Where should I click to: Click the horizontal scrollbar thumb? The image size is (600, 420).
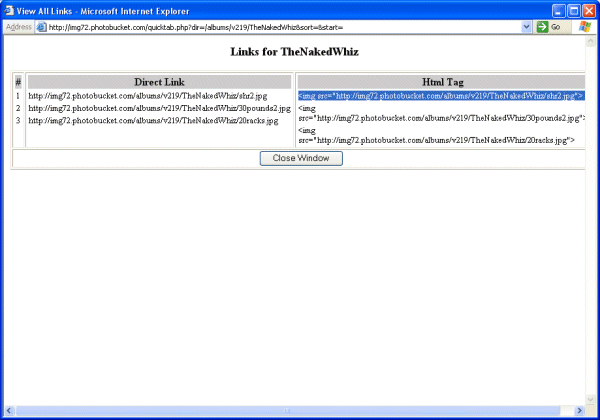coord(287,410)
